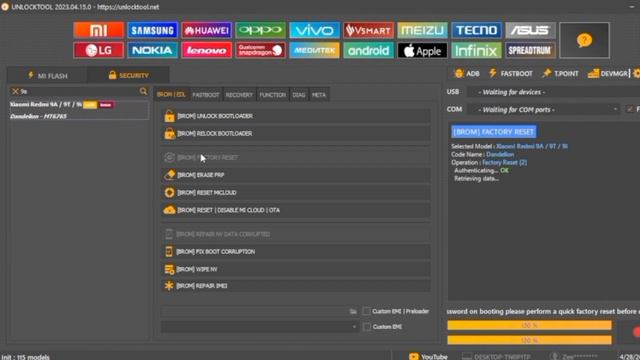Click the upper orange progress bar
Screen dimensions: 640x360
(x=529, y=325)
